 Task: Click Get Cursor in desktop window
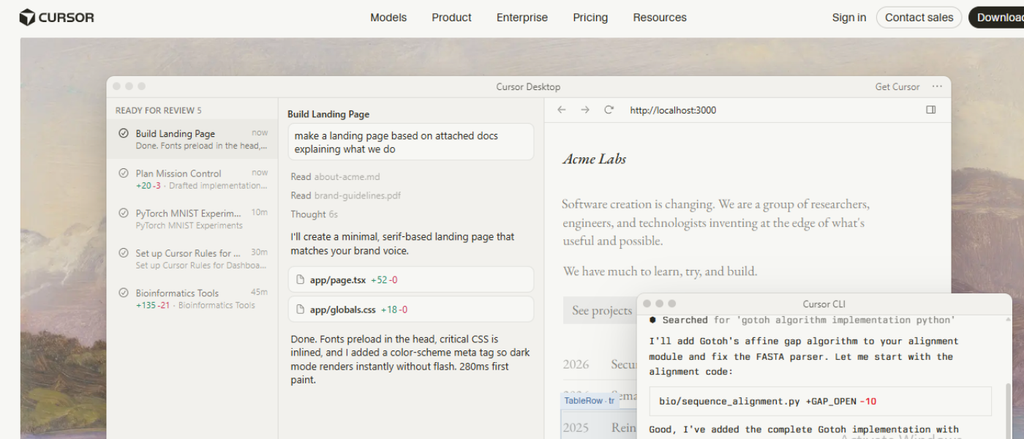[897, 87]
